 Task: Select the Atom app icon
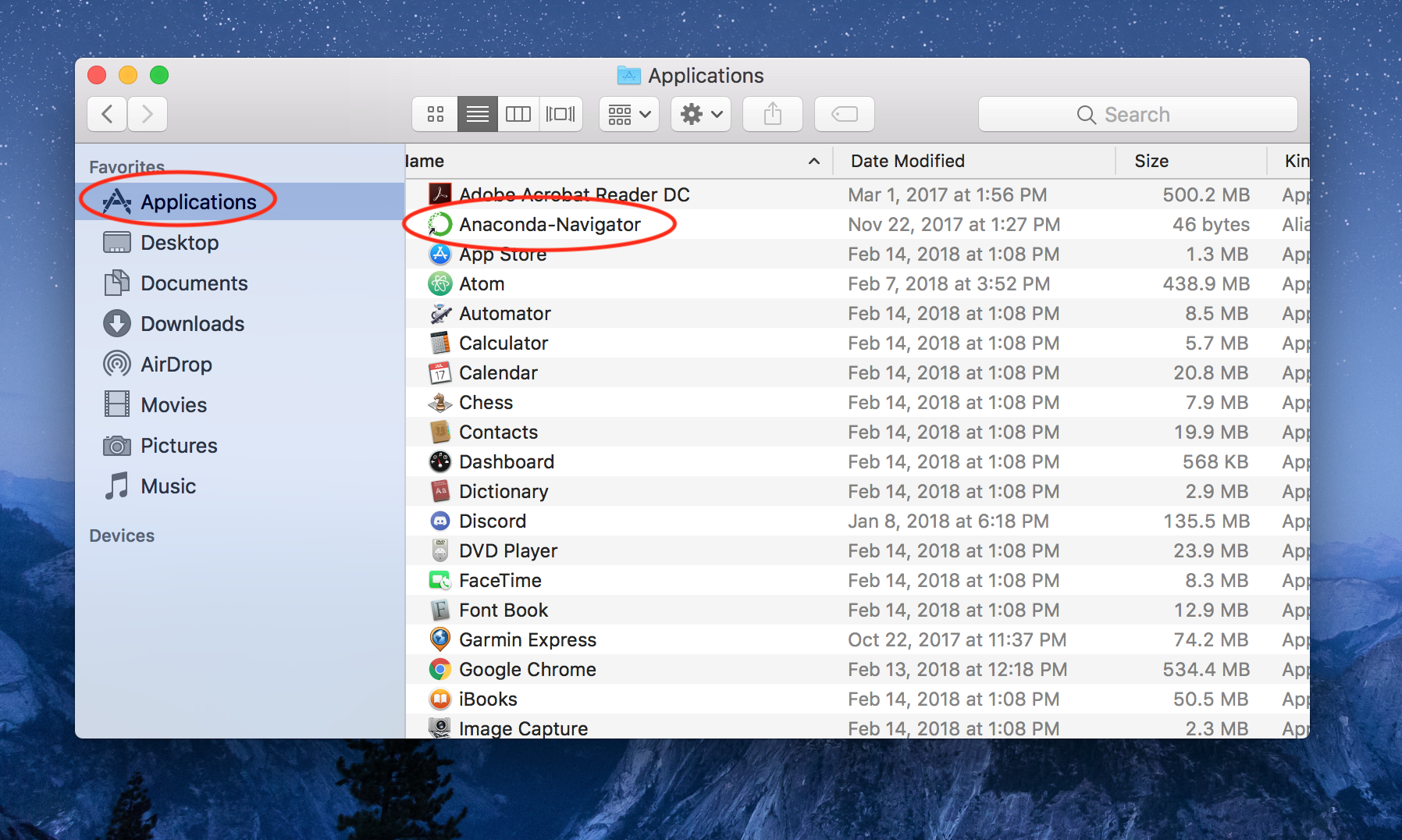click(x=440, y=283)
